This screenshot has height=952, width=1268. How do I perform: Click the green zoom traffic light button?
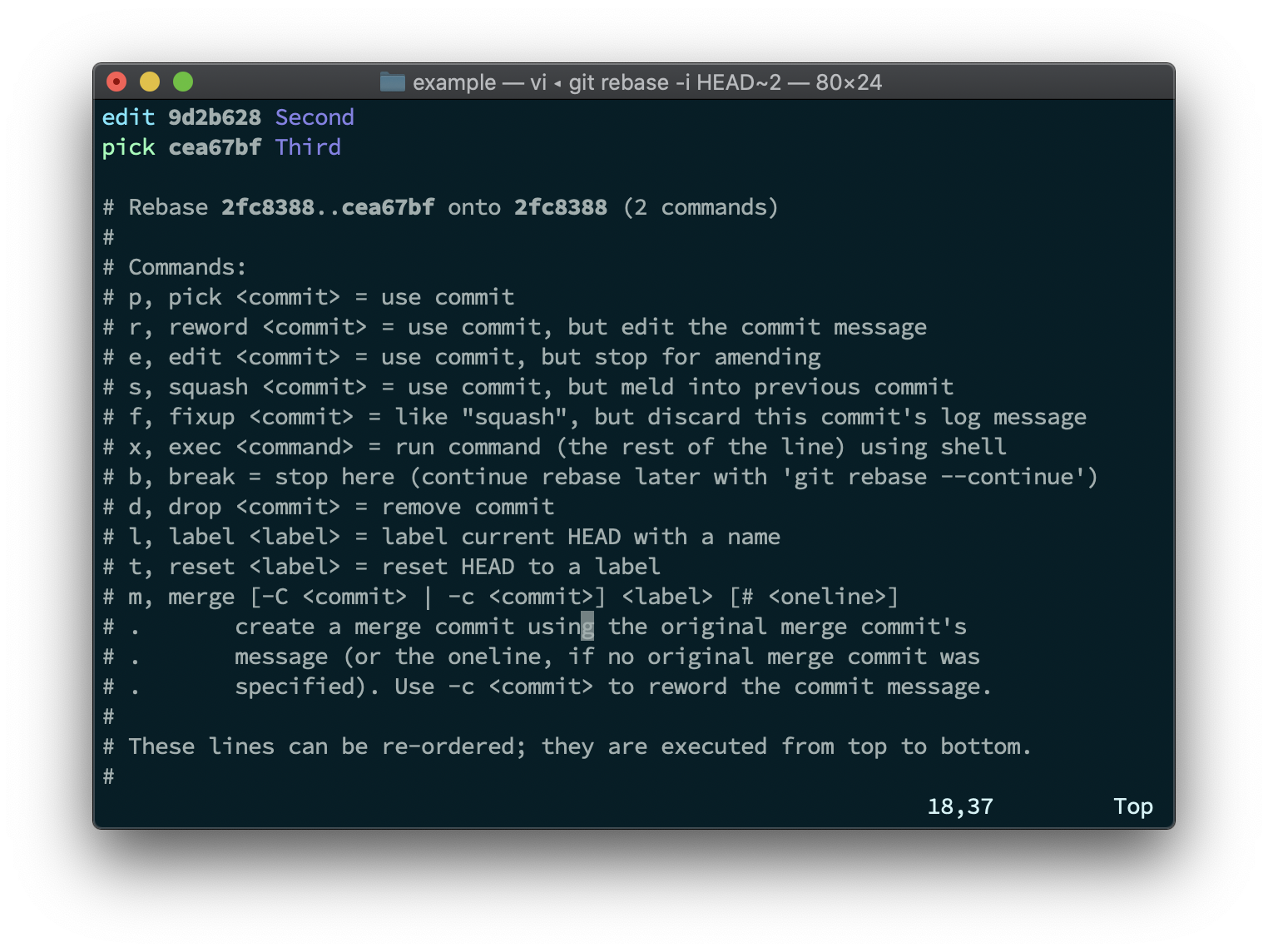point(182,82)
